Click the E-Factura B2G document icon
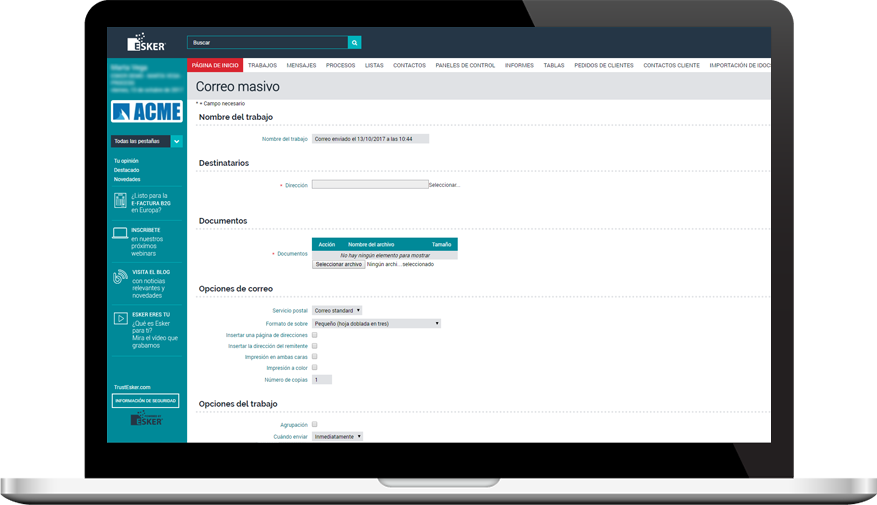Viewport: 877px width, 505px height. (x=120, y=201)
